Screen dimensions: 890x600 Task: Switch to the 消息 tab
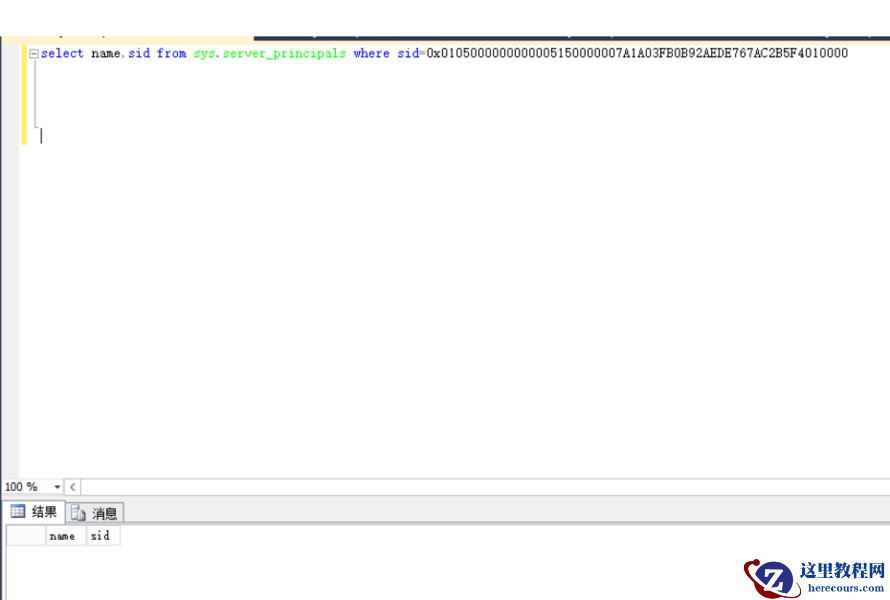[x=95, y=513]
